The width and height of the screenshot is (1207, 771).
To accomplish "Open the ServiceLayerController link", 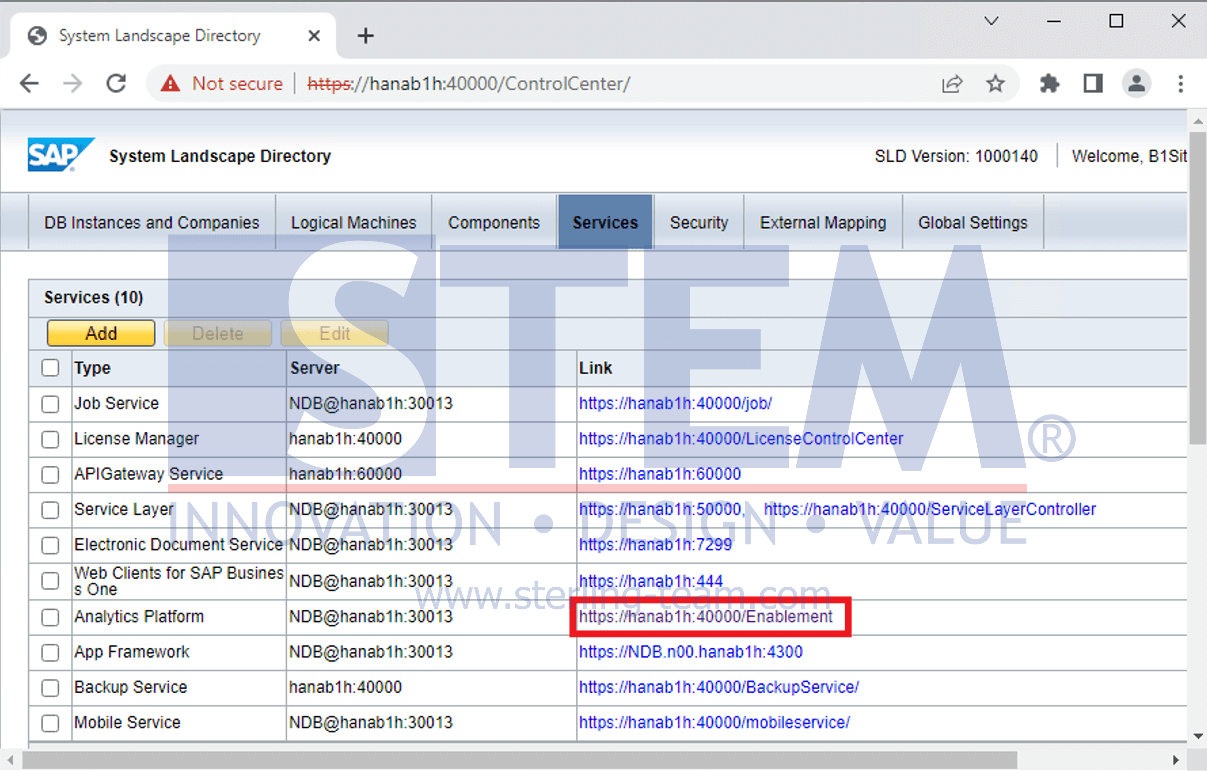I will (930, 510).
